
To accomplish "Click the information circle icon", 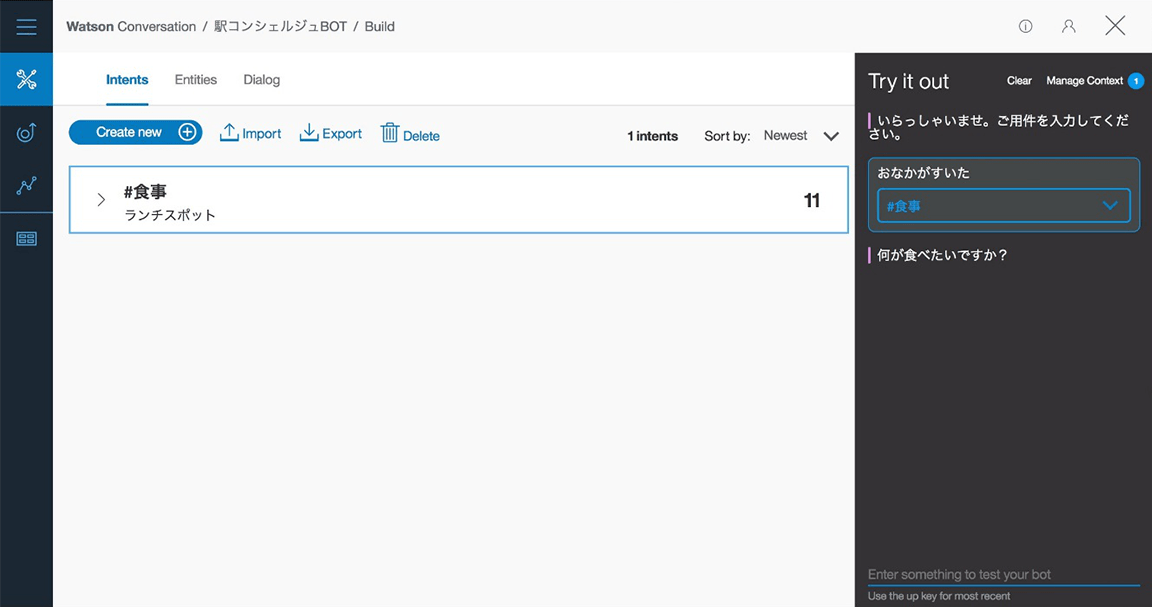I will point(1026,26).
